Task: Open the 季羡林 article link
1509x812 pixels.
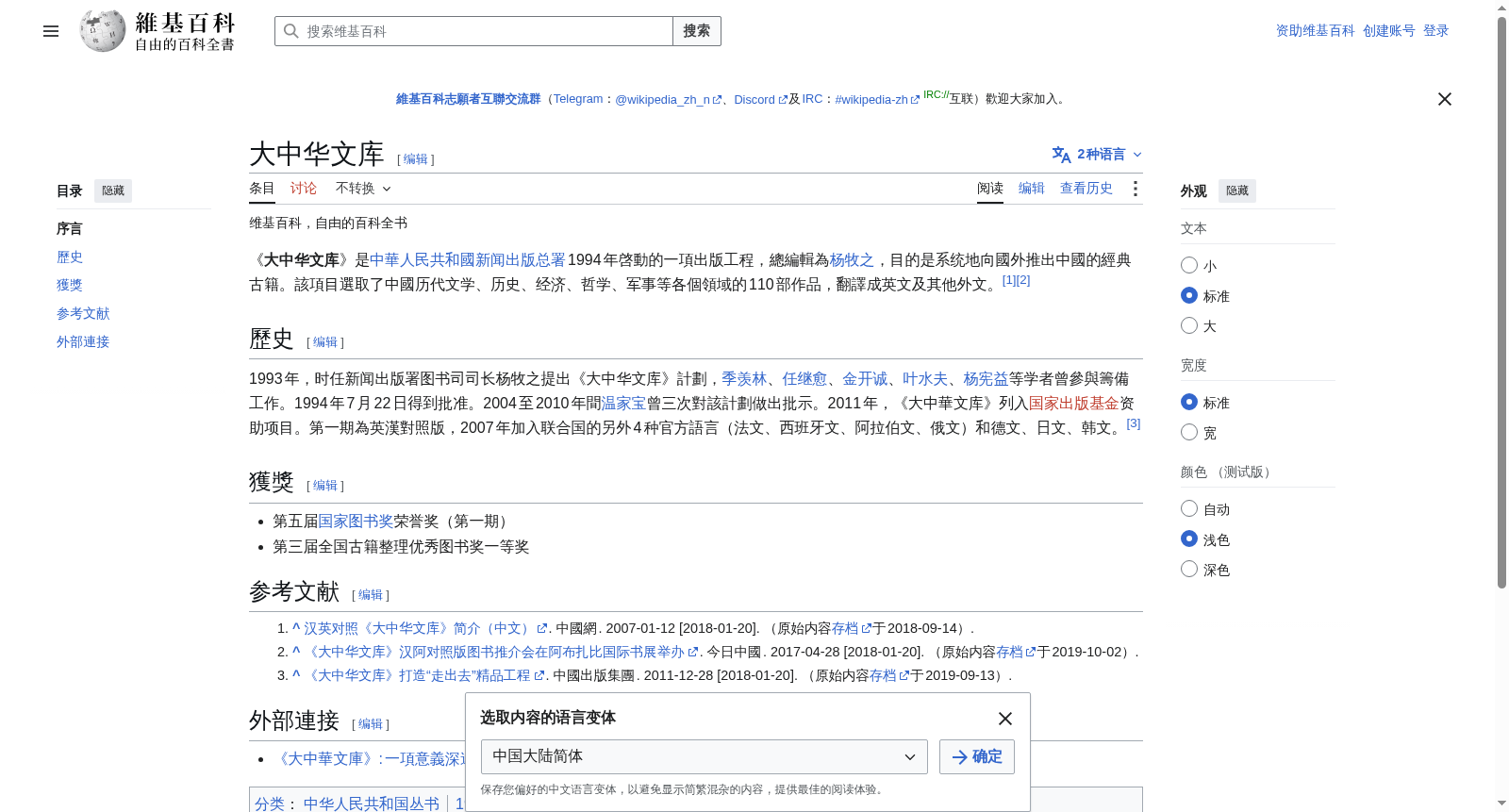Action: coord(744,379)
